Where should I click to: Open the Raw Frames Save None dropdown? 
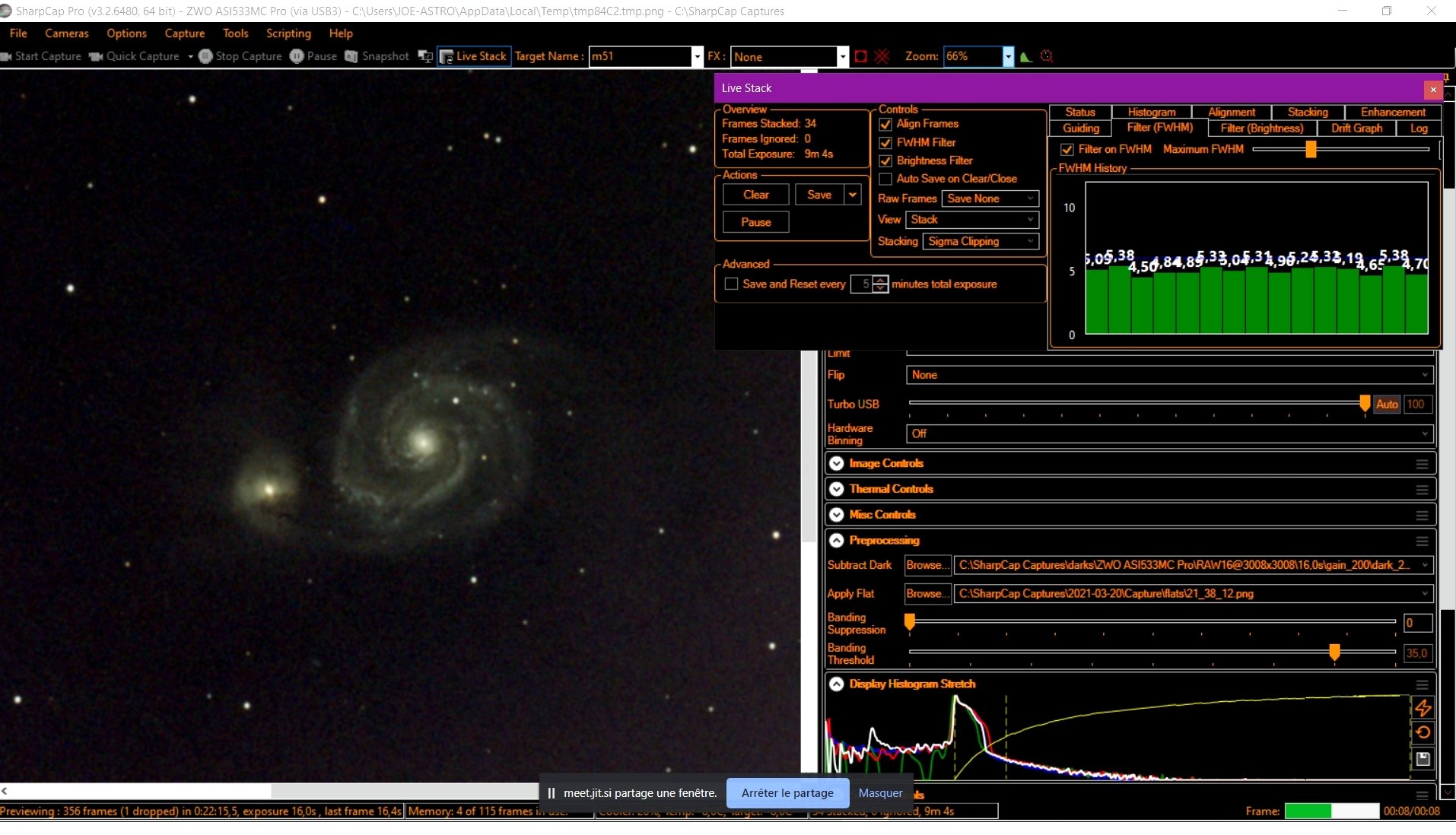point(990,198)
